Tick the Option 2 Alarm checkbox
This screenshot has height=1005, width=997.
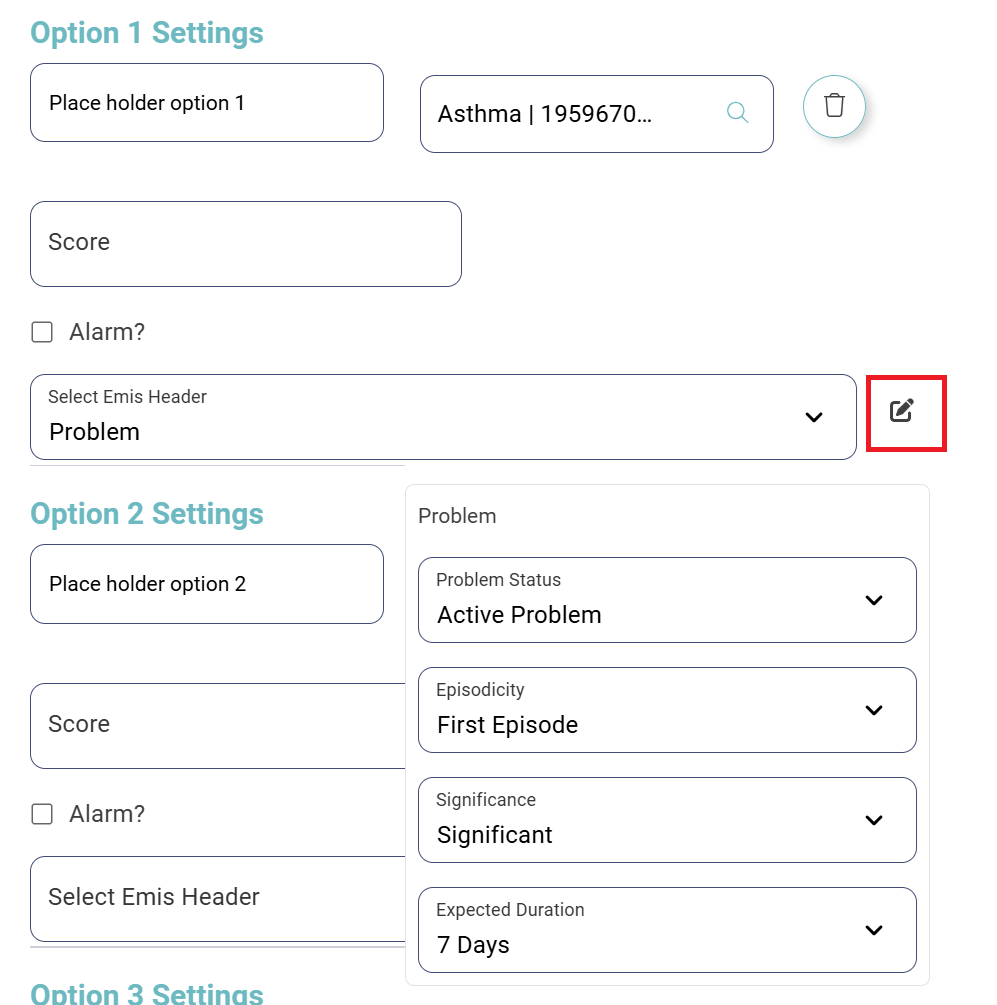click(42, 814)
